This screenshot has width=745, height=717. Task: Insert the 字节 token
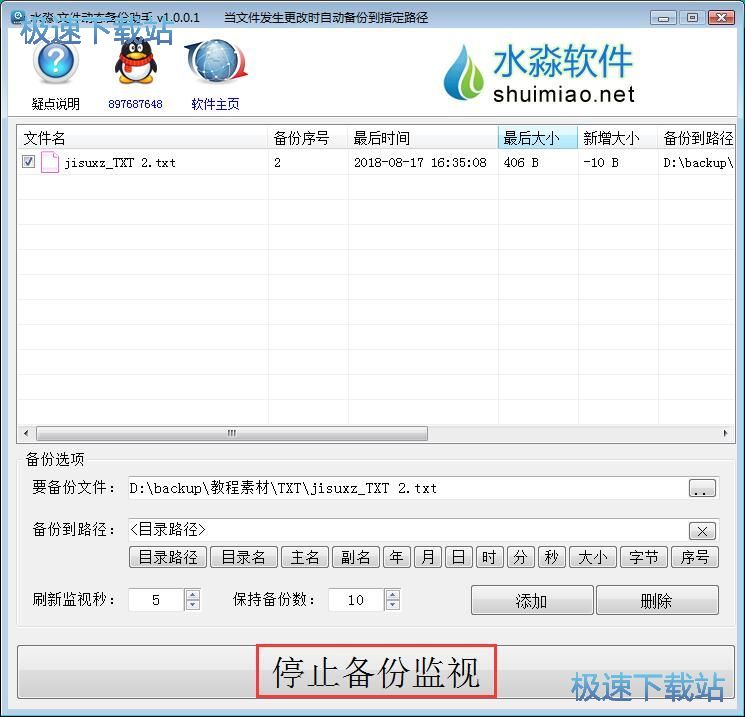click(644, 557)
